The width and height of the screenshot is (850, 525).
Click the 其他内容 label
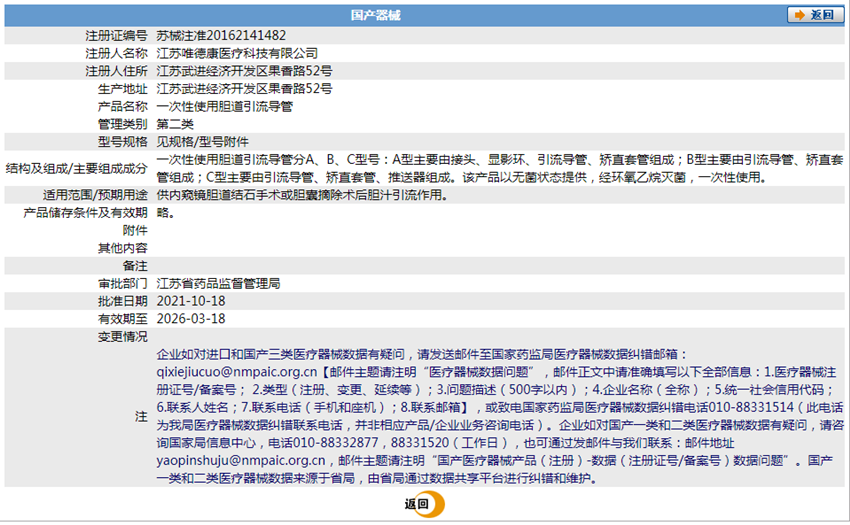pos(123,248)
